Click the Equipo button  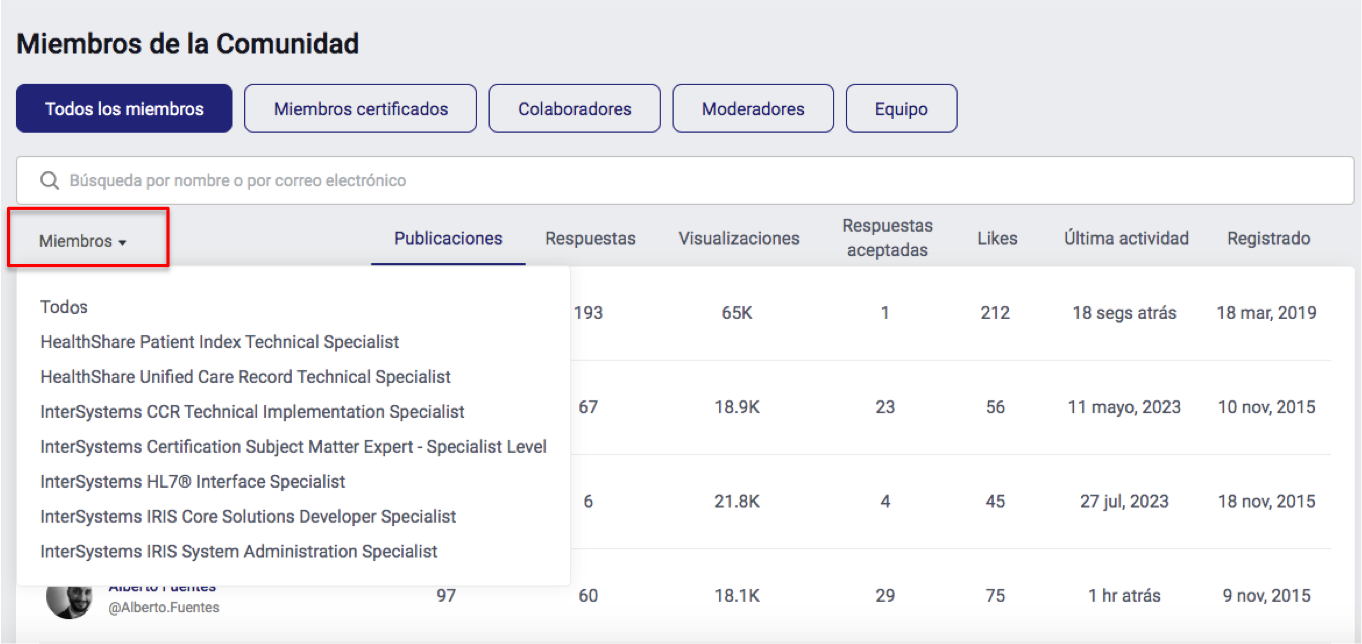pos(901,109)
